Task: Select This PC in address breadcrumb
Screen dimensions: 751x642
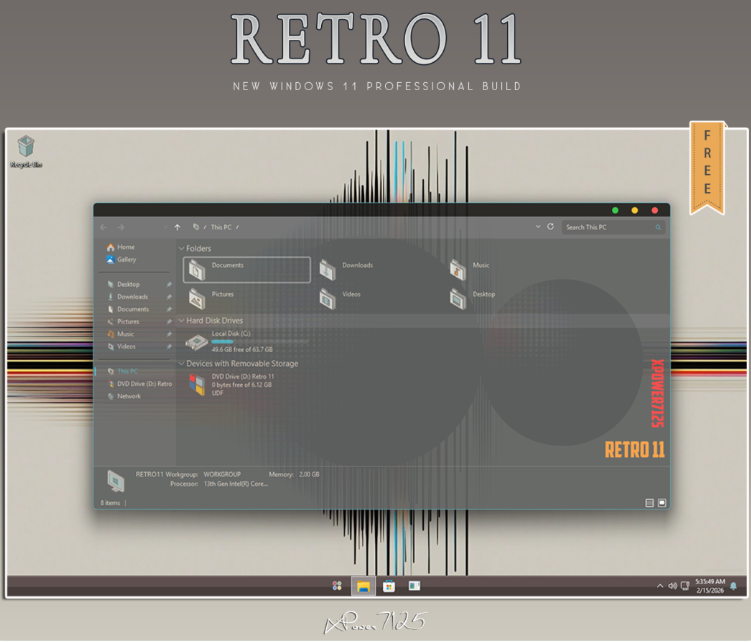Action: 221,227
